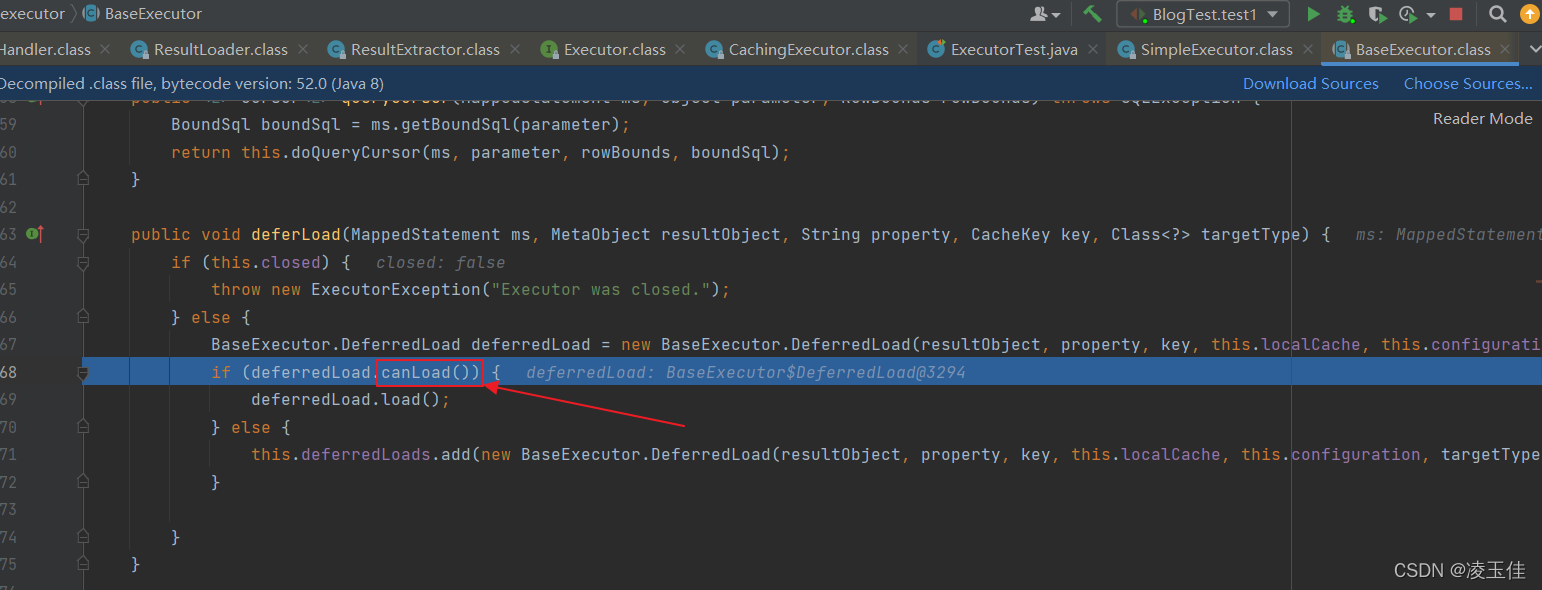Stop the running process (red square)
1542x590 pixels.
click(x=1456, y=14)
